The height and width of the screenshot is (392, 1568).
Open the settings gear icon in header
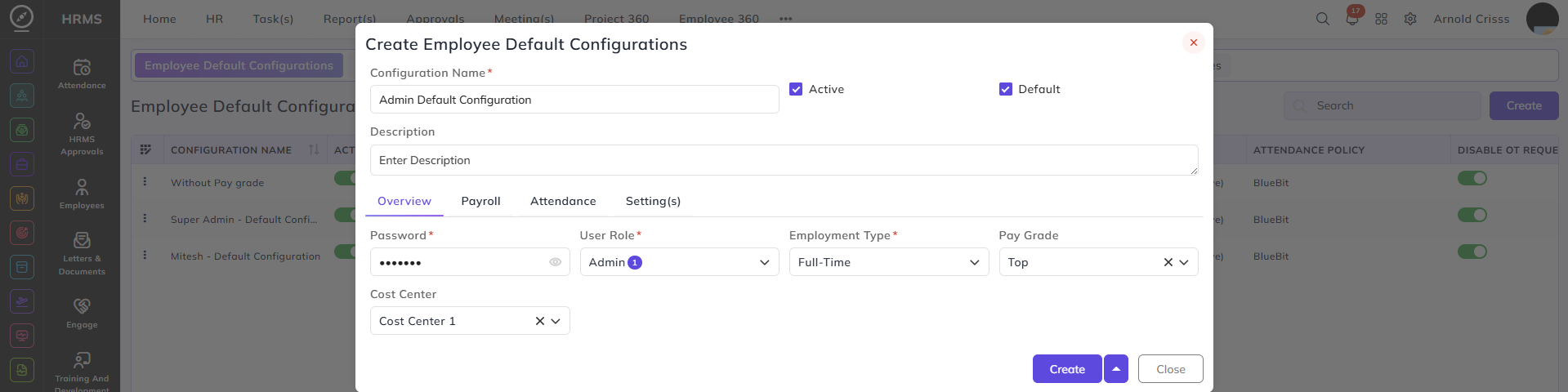click(x=1410, y=19)
